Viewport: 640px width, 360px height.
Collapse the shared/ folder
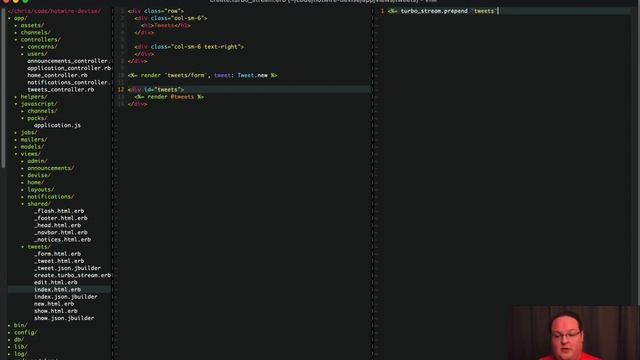click(x=38, y=204)
